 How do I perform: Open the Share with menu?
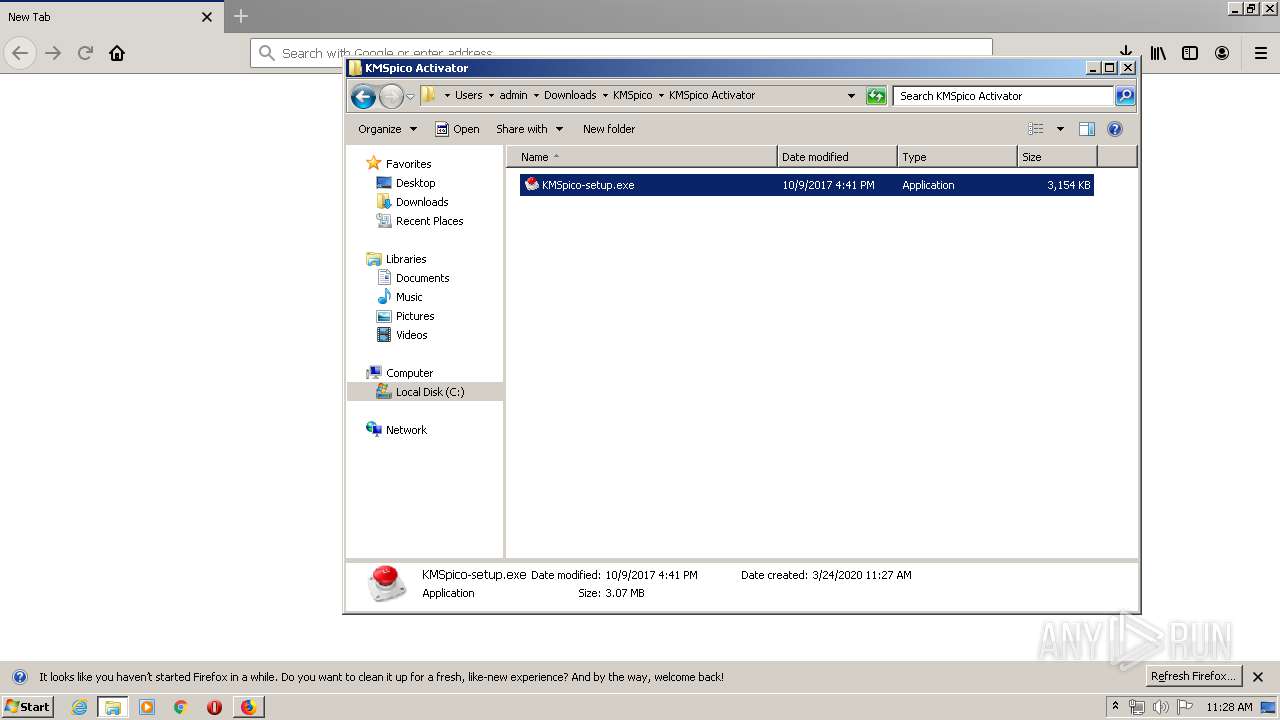530,129
